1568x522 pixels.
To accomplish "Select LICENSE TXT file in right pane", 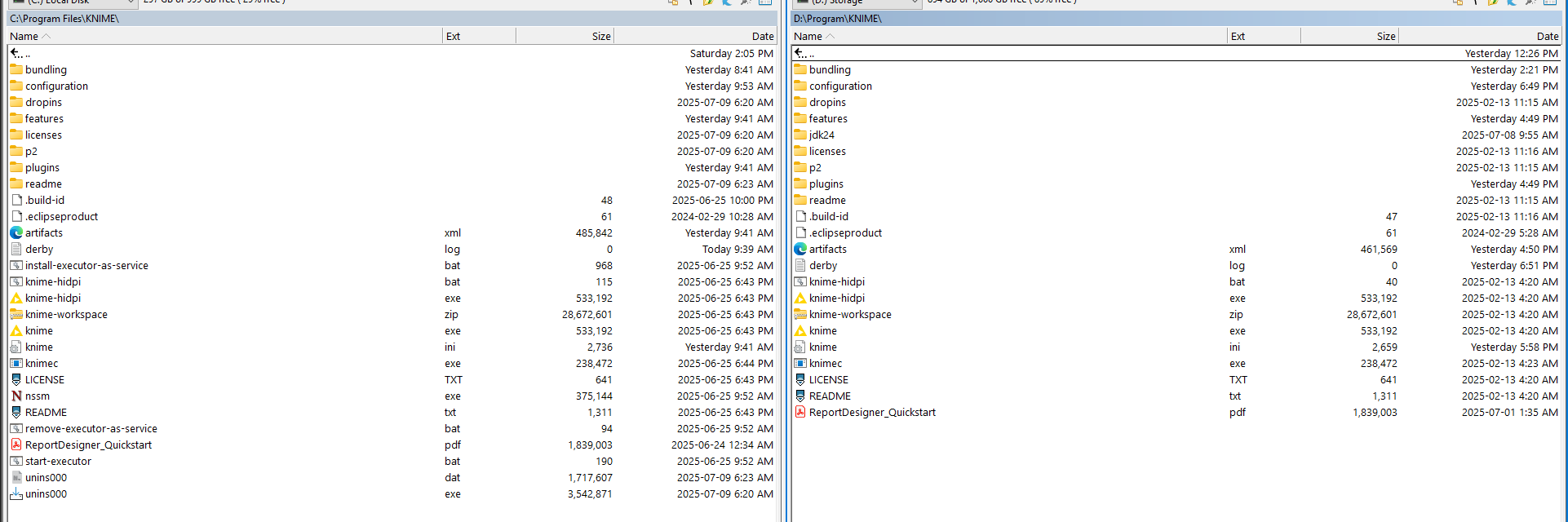I will coord(828,380).
